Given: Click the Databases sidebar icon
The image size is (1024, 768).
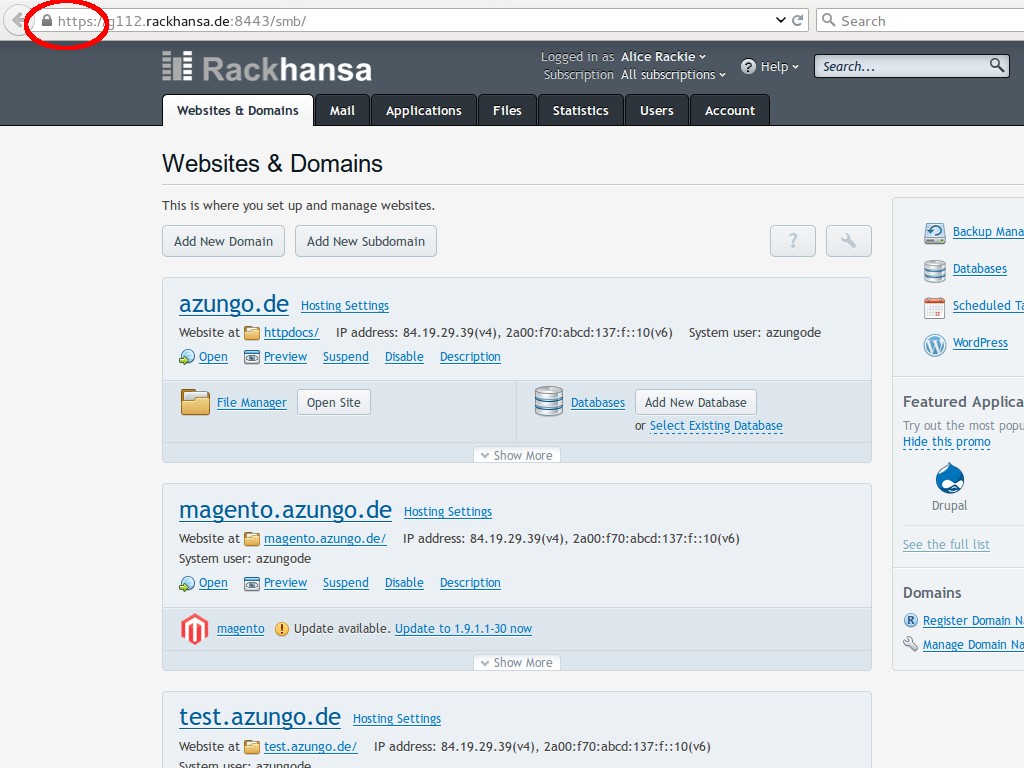Looking at the screenshot, I should coord(935,270).
